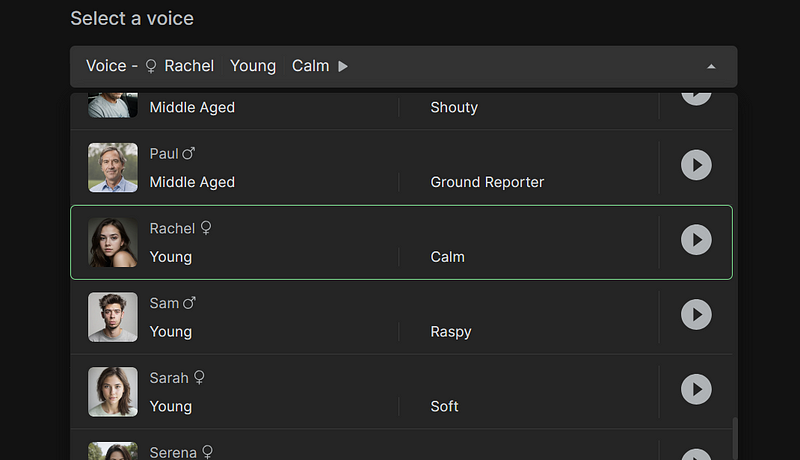
Task: Play Serena's voice preview at bottom
Action: tap(696, 454)
